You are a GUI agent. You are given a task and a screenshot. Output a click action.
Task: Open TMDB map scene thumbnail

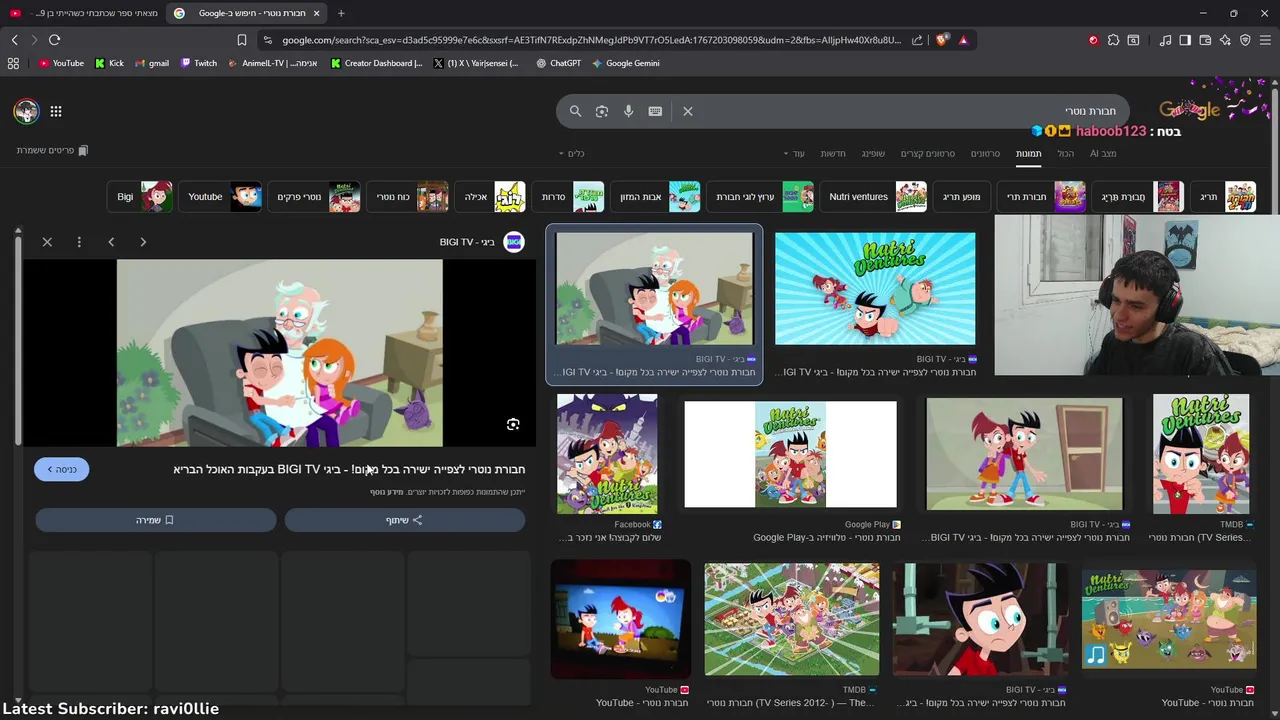(792, 619)
